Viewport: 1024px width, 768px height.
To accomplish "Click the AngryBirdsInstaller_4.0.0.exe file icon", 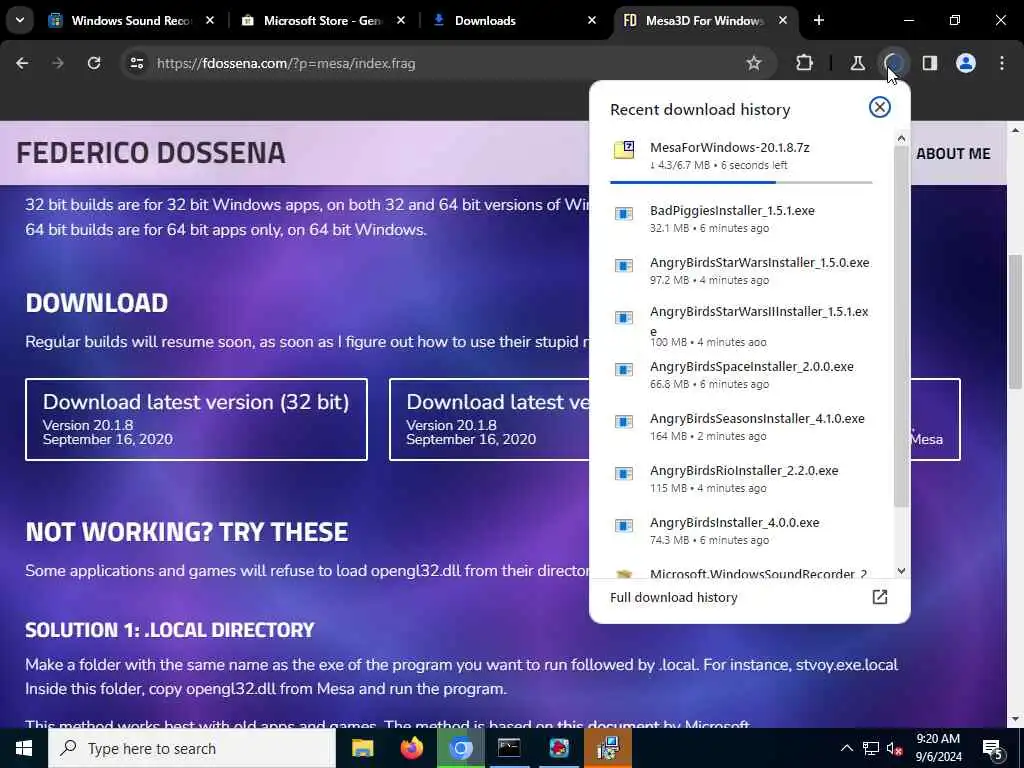I will (x=624, y=526).
